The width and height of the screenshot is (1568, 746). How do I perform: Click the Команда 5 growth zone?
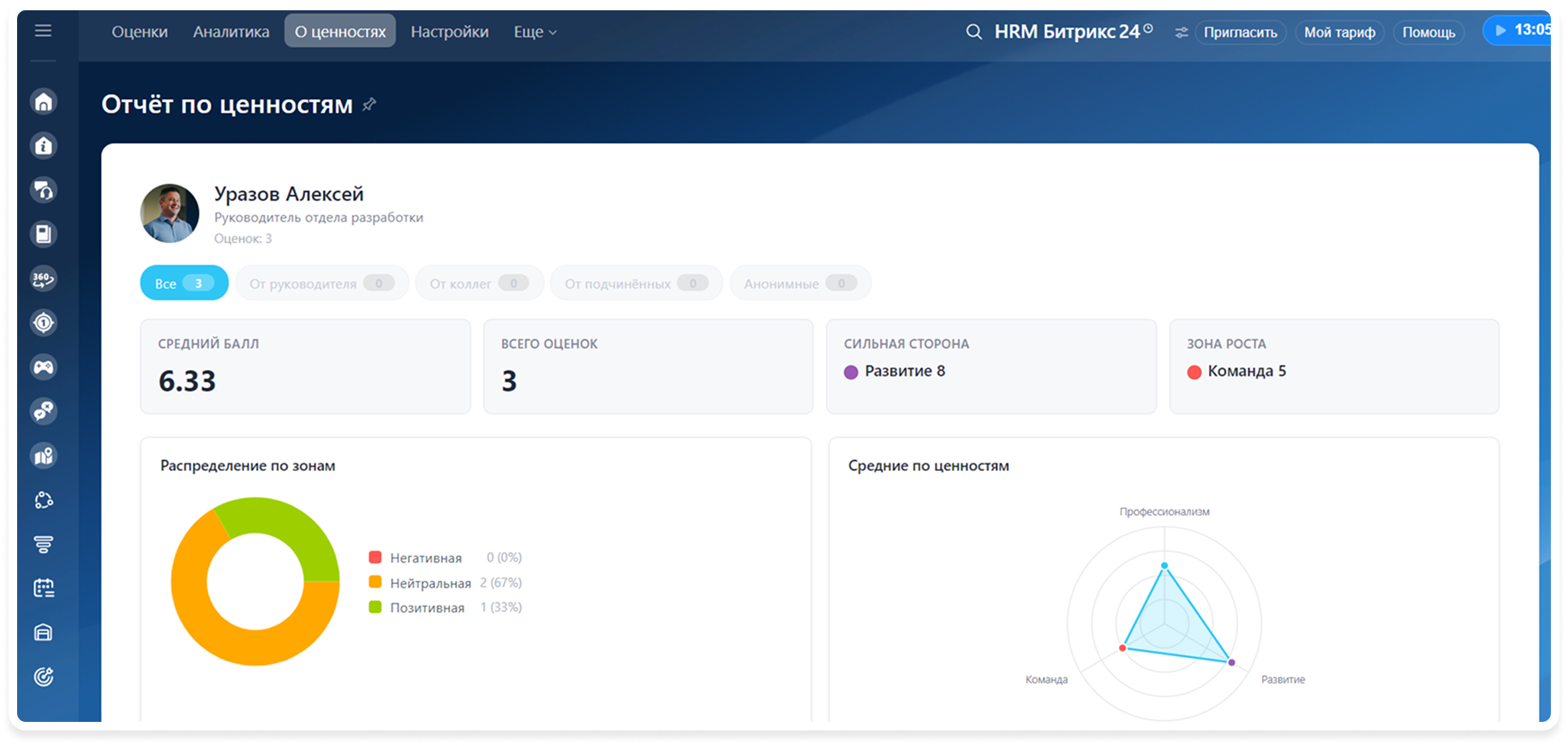click(1247, 371)
